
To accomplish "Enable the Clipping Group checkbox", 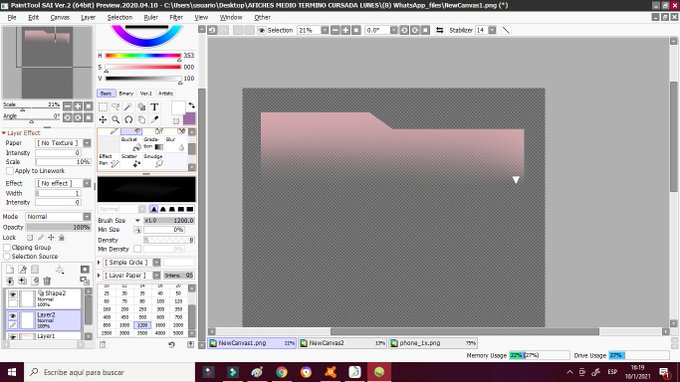I will click(7, 248).
